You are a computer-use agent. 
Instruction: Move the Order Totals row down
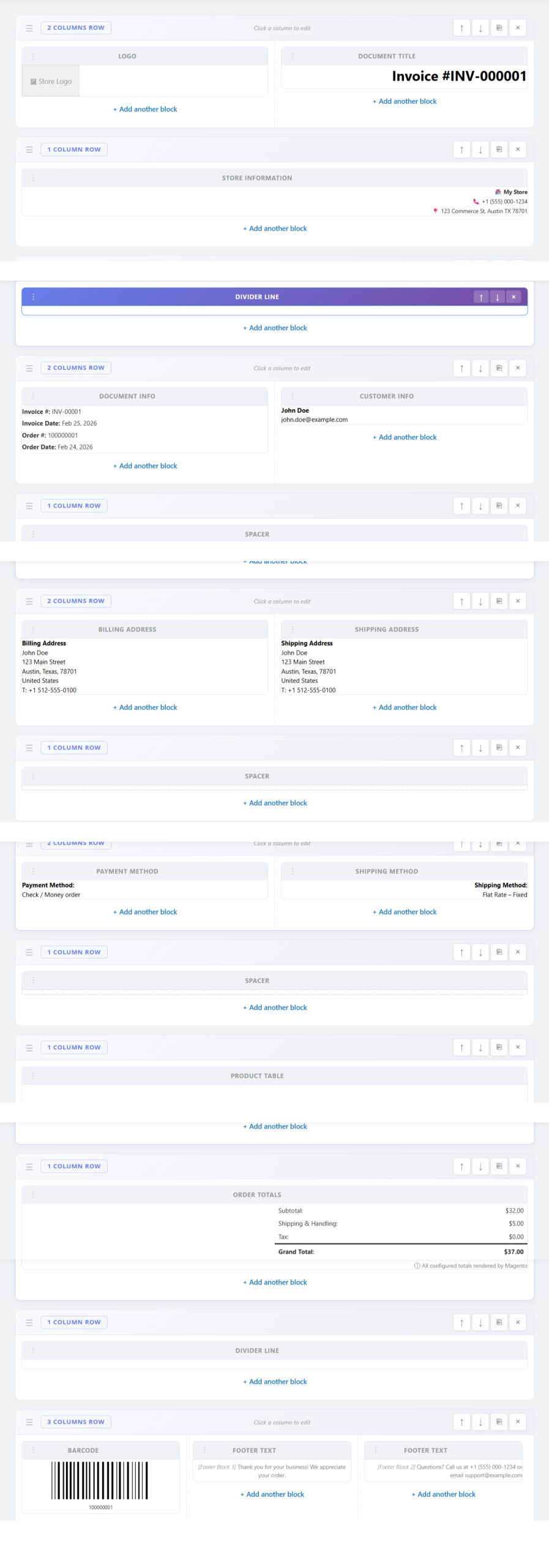480,1166
